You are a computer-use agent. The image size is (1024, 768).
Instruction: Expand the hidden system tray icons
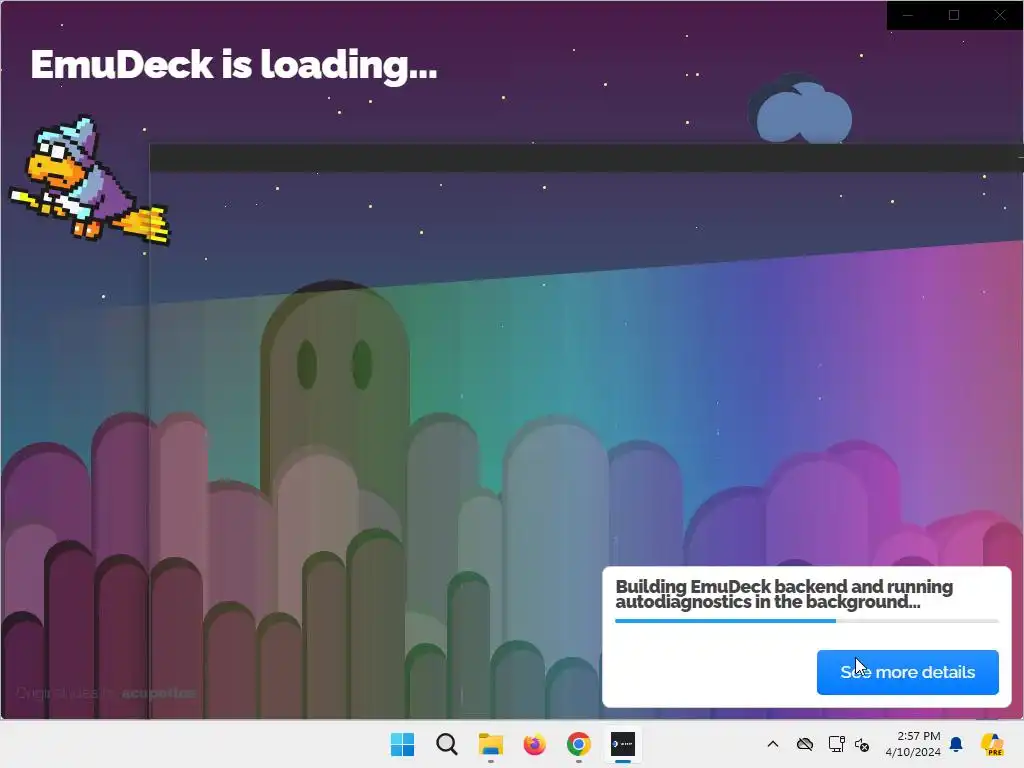pyautogui.click(x=773, y=744)
